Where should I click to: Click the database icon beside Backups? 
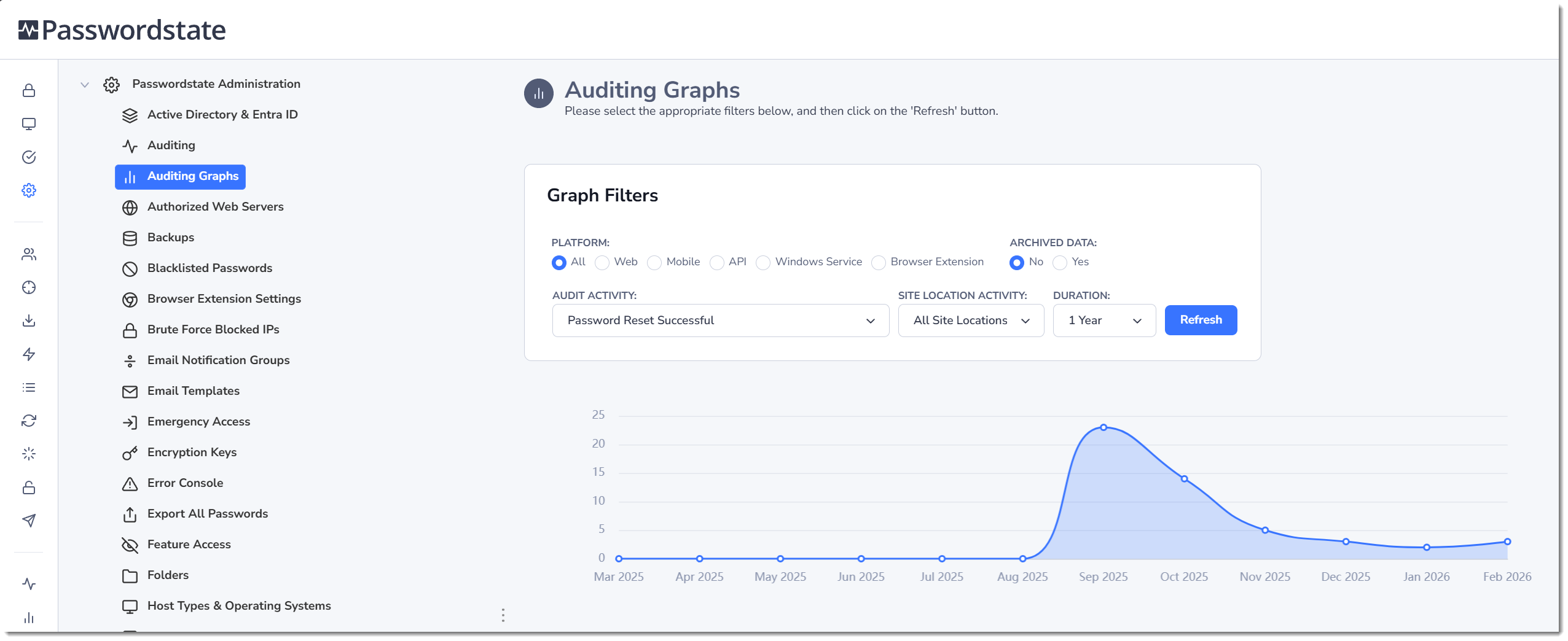(130, 238)
